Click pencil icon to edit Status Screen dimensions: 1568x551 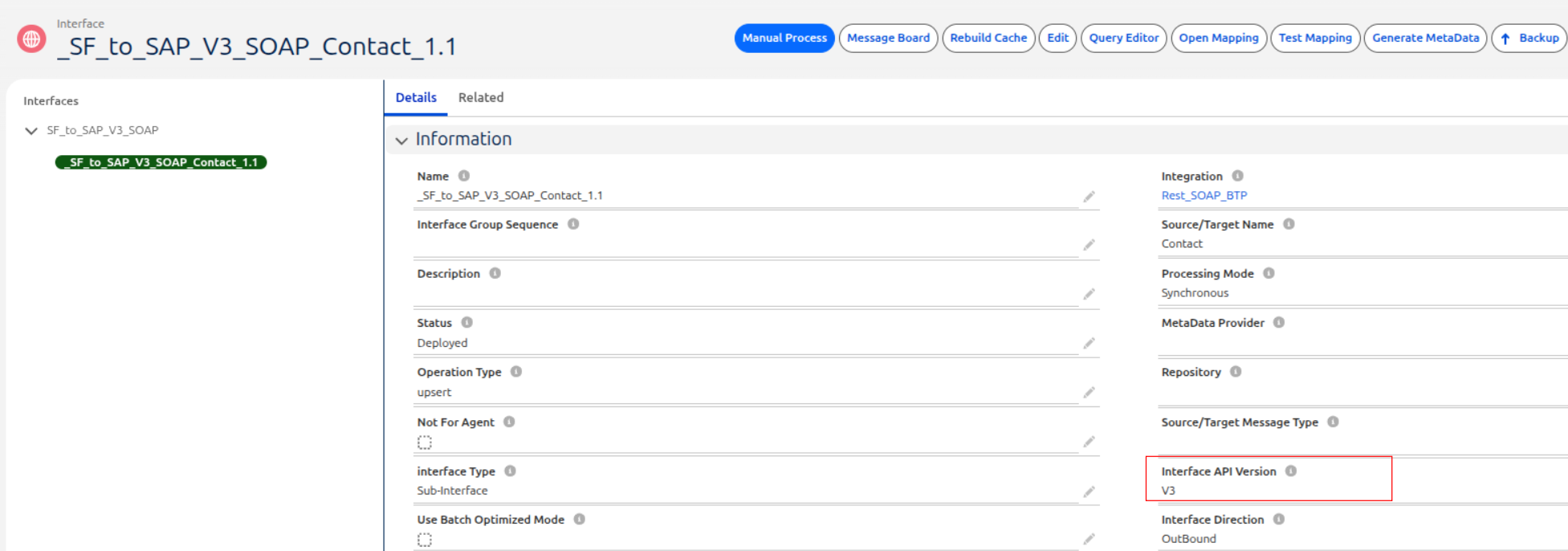1089,344
